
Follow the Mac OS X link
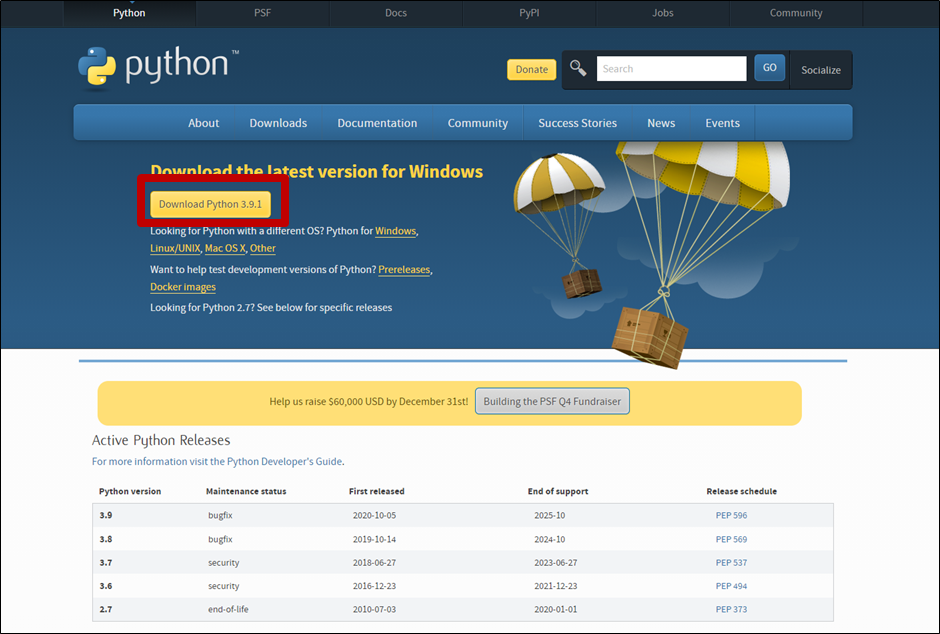pyautogui.click(x=225, y=248)
